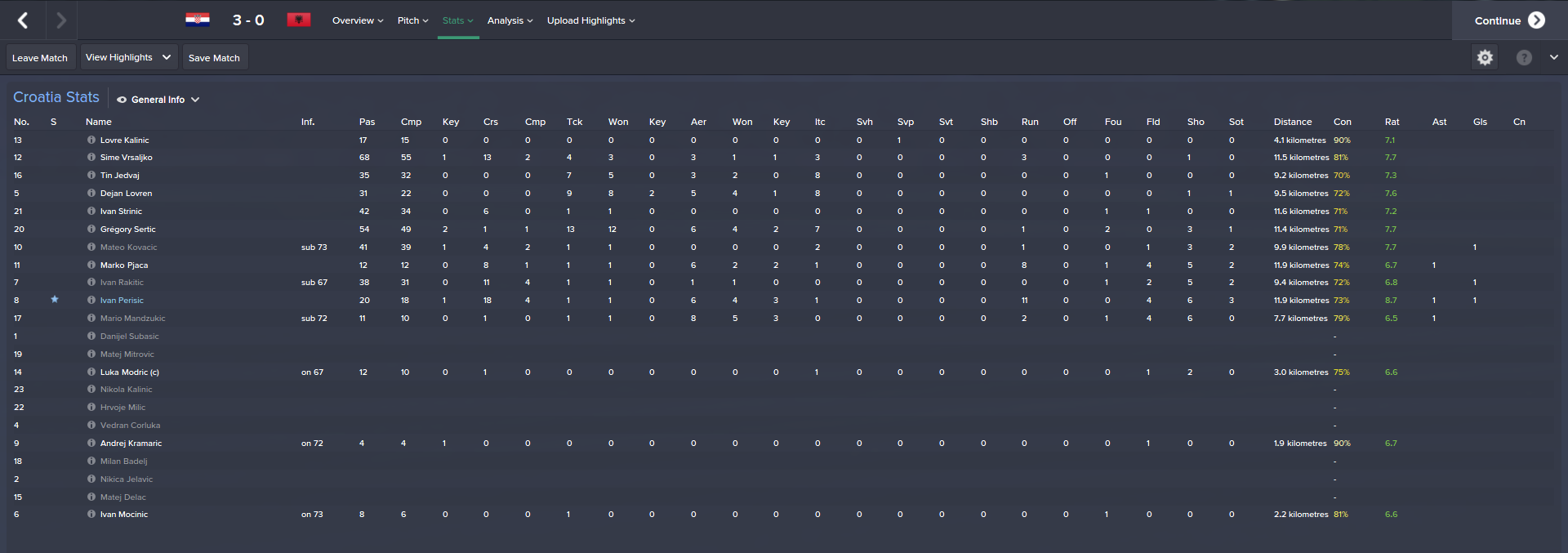This screenshot has width=1568, height=553.
Task: Open the Analysis menu
Action: [x=510, y=20]
